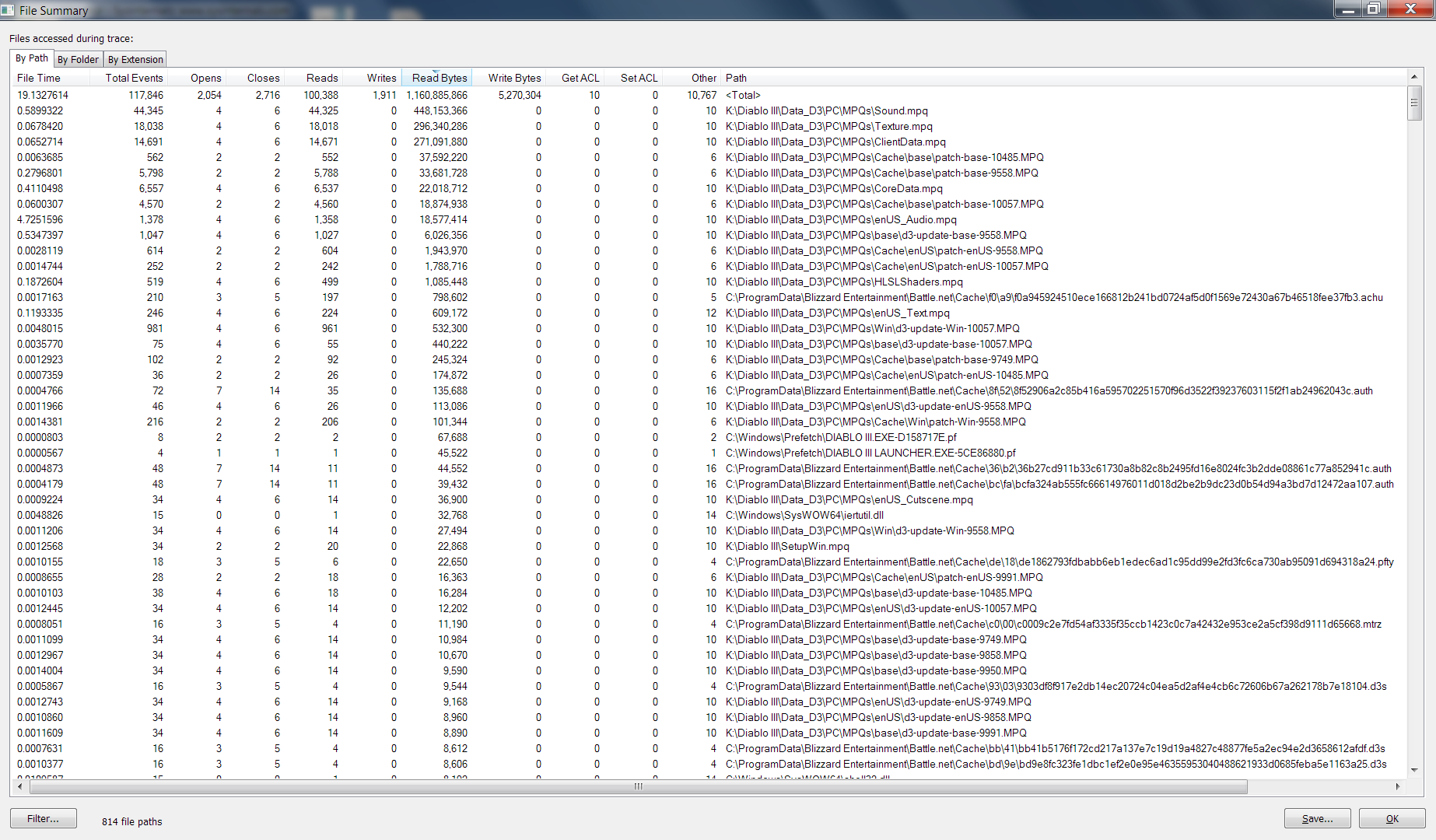Sort by the Opens column header

[196, 78]
